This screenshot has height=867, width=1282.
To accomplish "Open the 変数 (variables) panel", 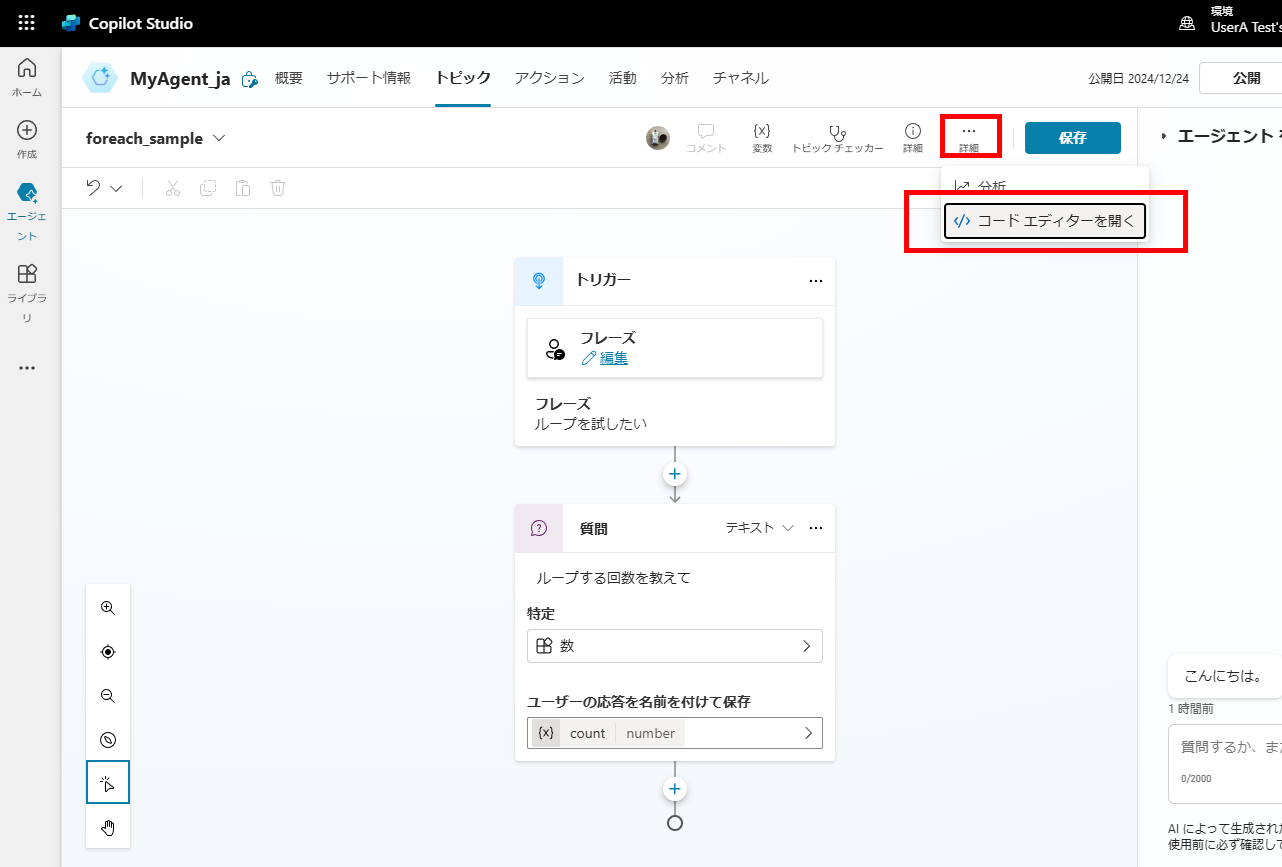I will (x=762, y=137).
